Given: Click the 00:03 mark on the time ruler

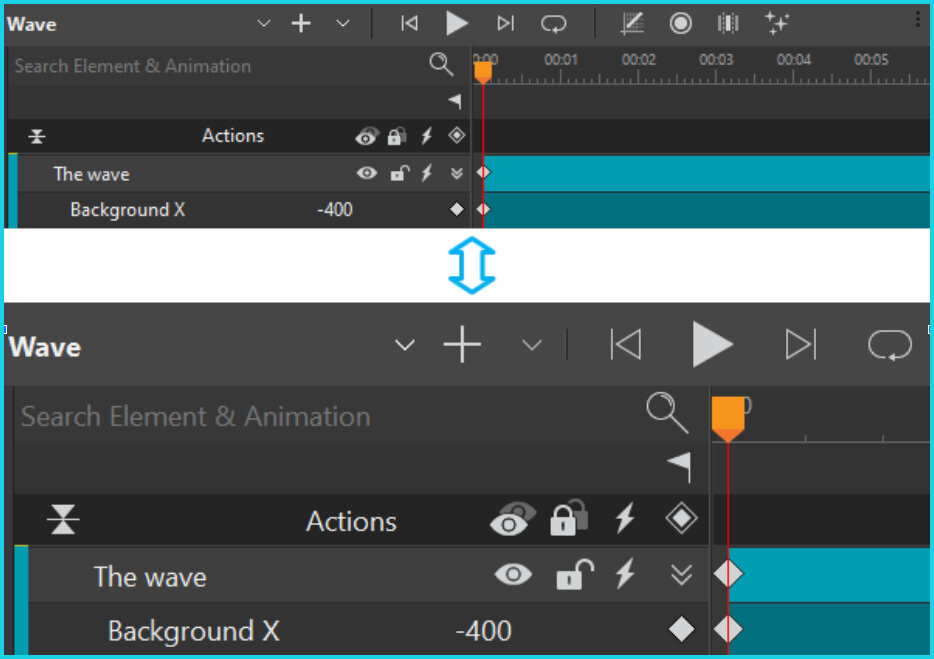Looking at the screenshot, I should (716, 60).
